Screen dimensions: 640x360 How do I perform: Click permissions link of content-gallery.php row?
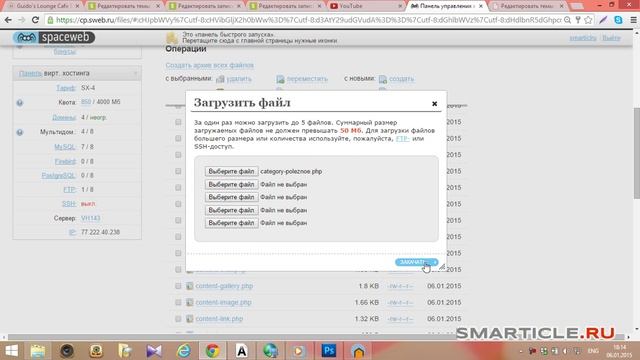click(x=400, y=286)
